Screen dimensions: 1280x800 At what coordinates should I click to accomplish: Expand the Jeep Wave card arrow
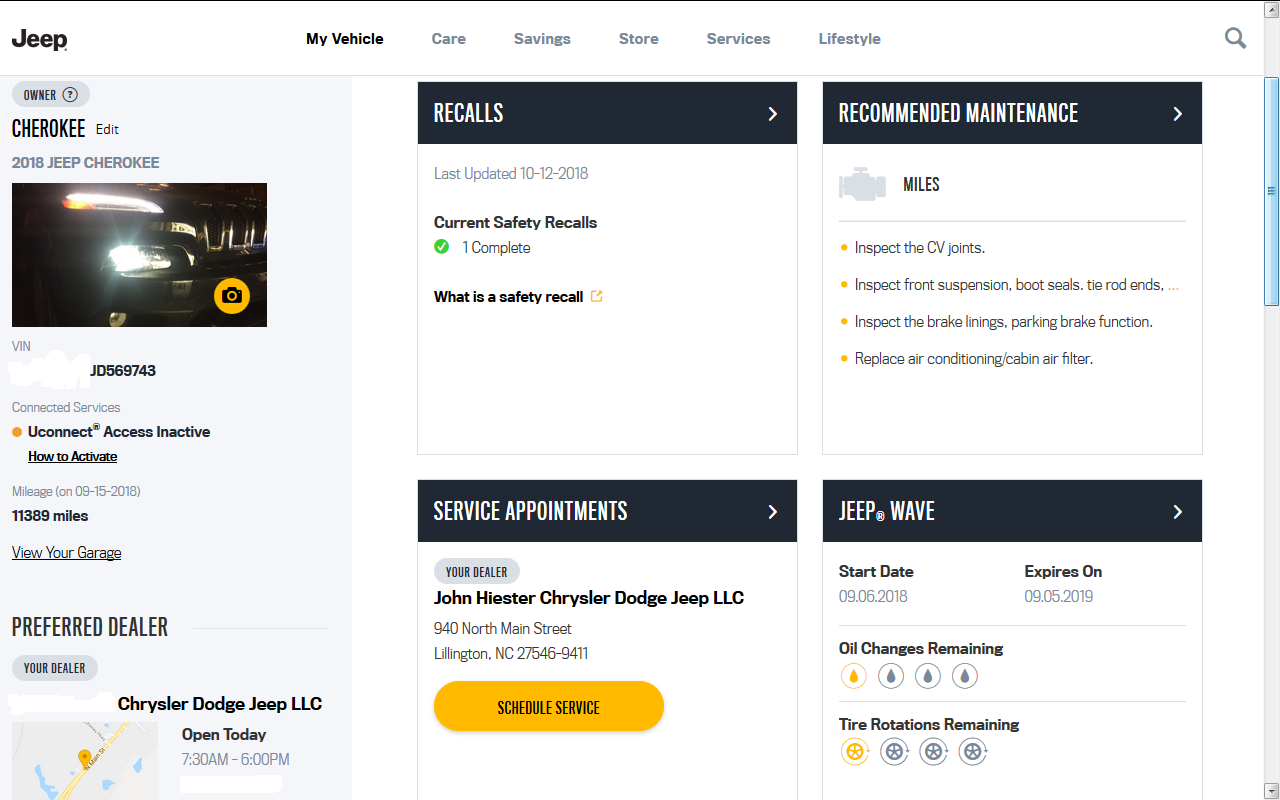tap(1177, 511)
